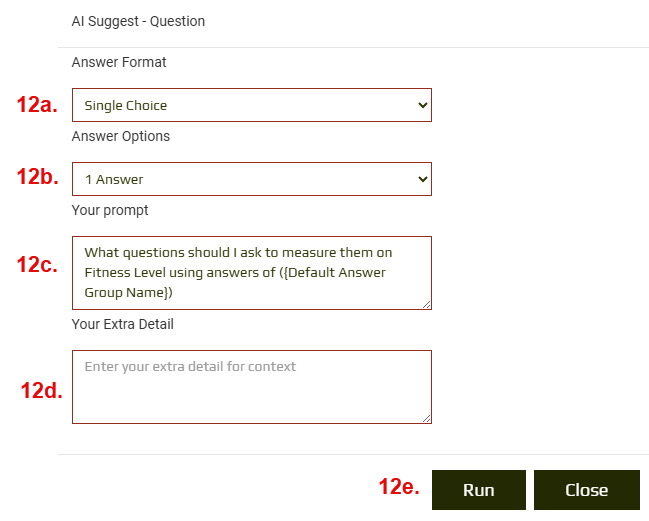Screen dimensions: 649x521
Task: Grab the prompt text area resize handle
Action: click(x=426, y=304)
